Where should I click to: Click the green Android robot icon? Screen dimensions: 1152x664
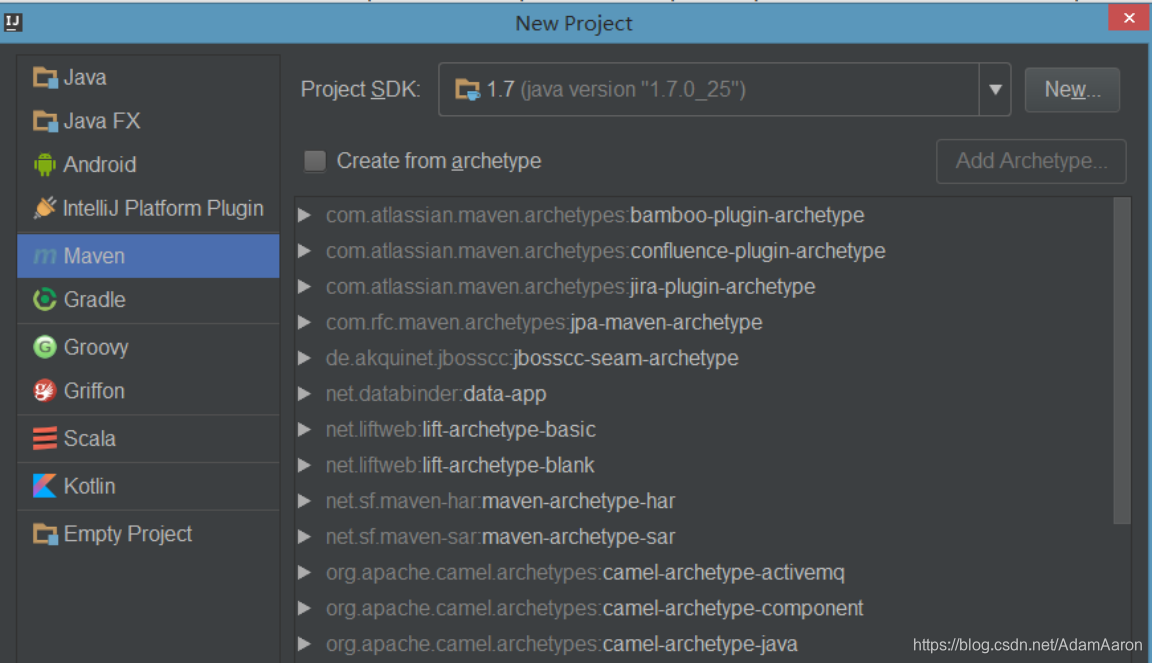click(x=45, y=165)
